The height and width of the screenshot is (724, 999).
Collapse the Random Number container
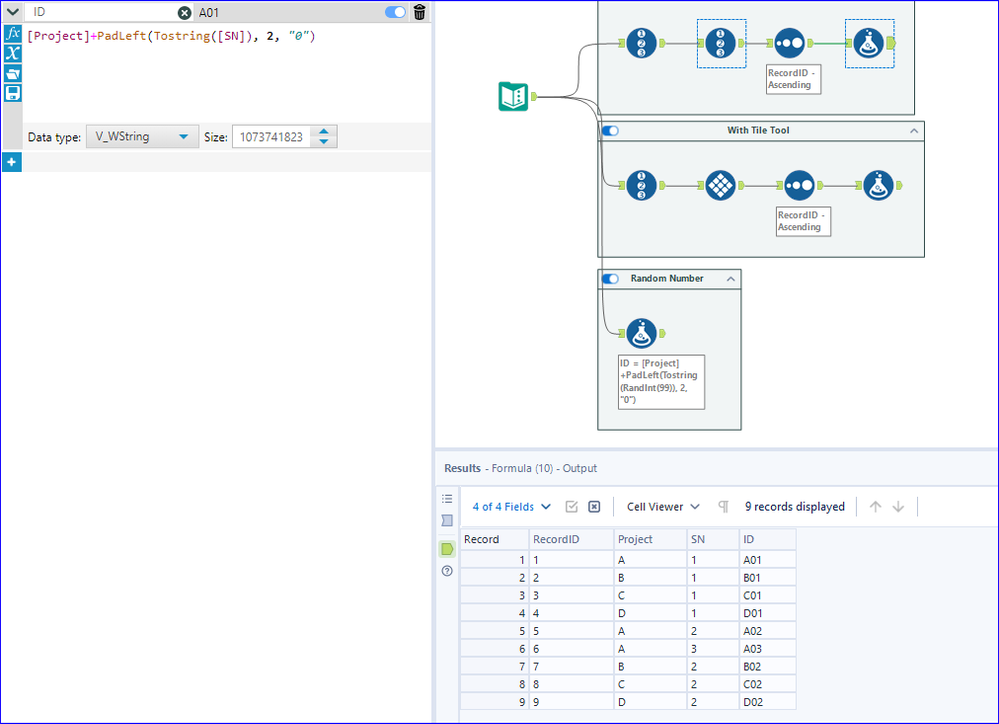click(731, 279)
